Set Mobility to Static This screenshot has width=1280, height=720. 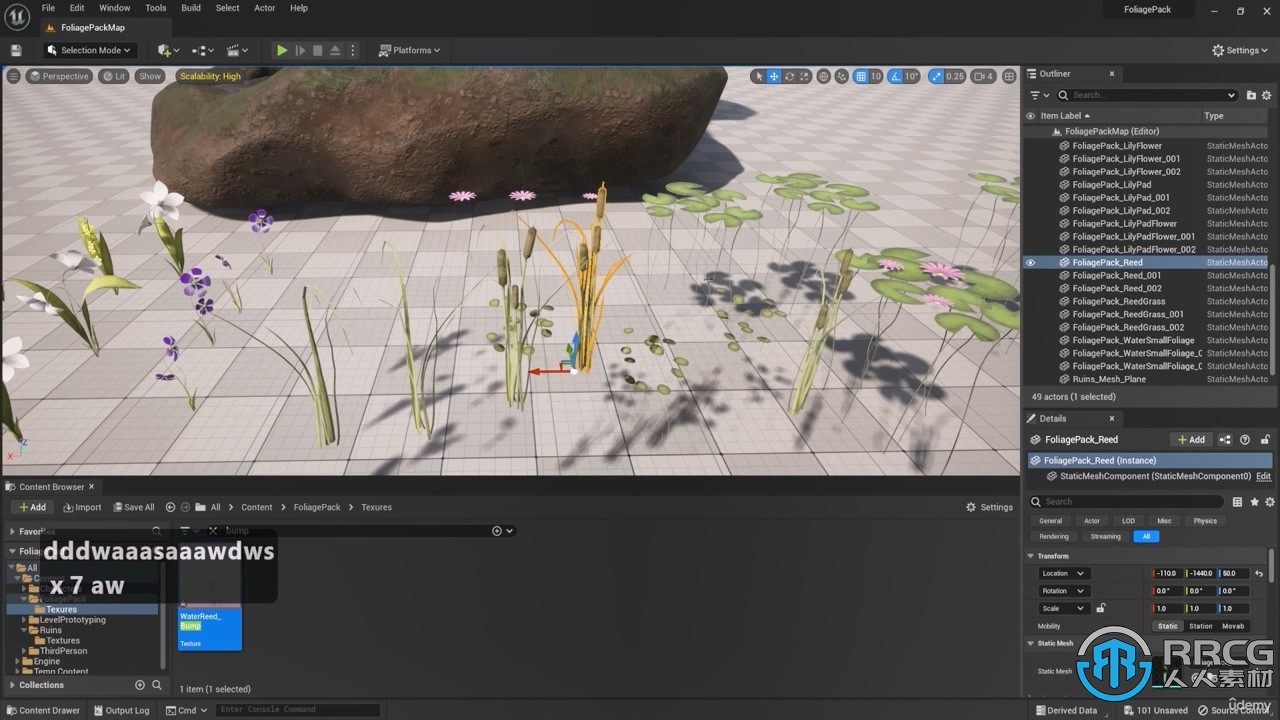pos(1168,626)
